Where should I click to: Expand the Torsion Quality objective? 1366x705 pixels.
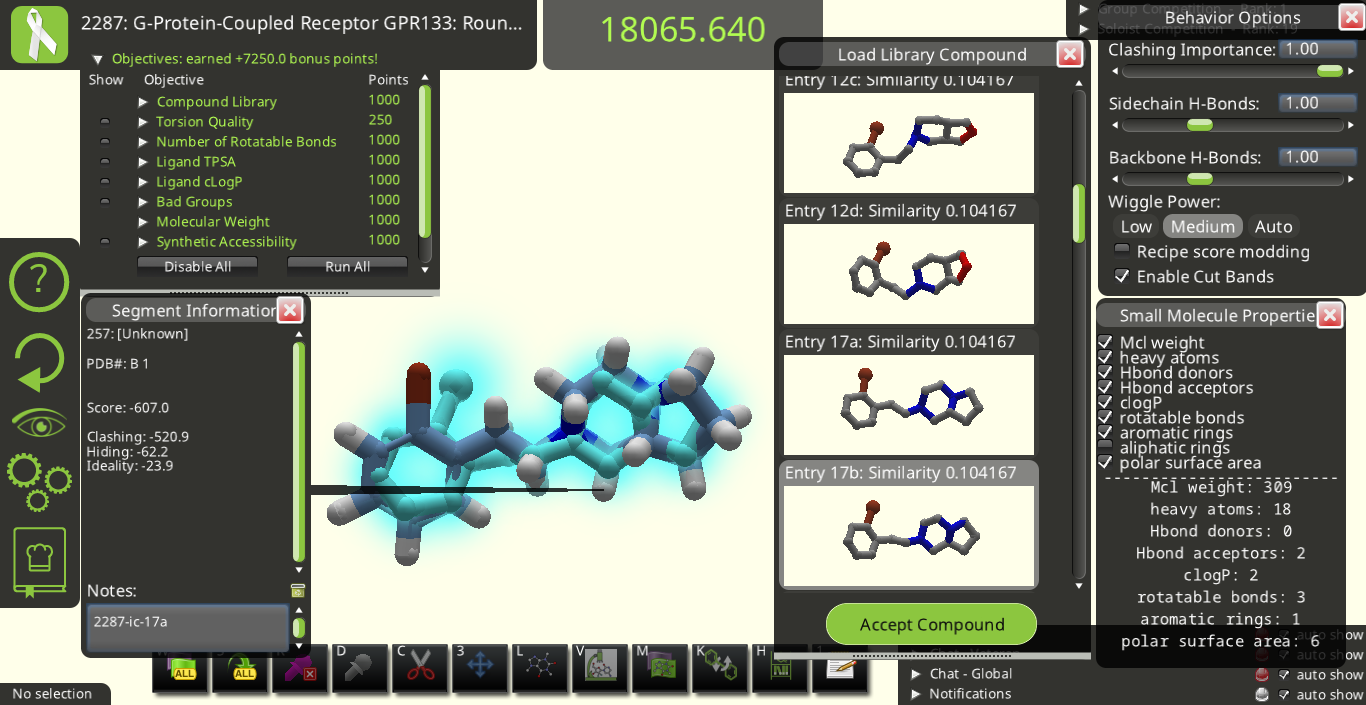click(x=144, y=122)
